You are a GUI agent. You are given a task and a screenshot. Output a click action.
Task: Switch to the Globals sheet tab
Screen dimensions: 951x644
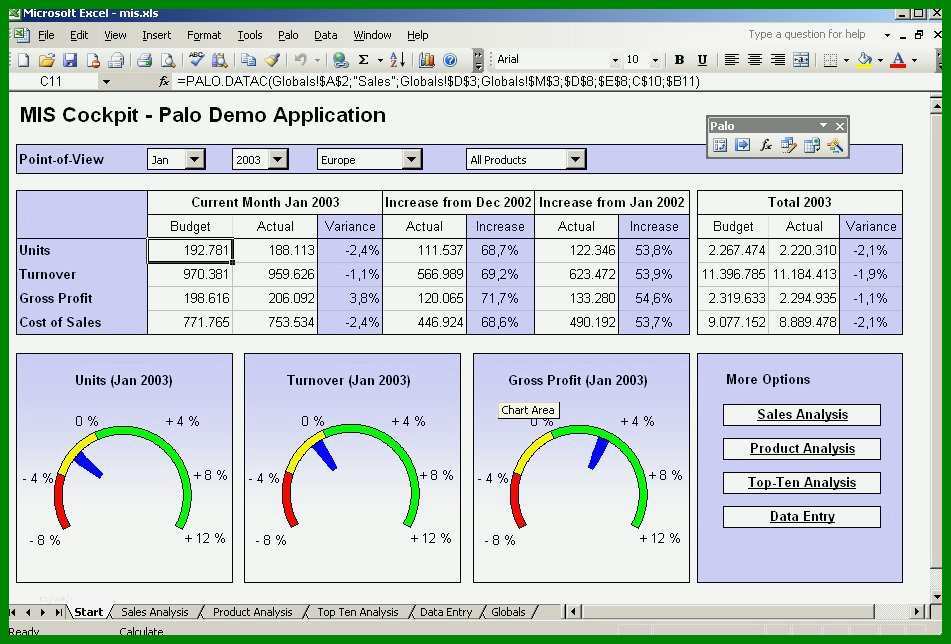pyautogui.click(x=508, y=612)
